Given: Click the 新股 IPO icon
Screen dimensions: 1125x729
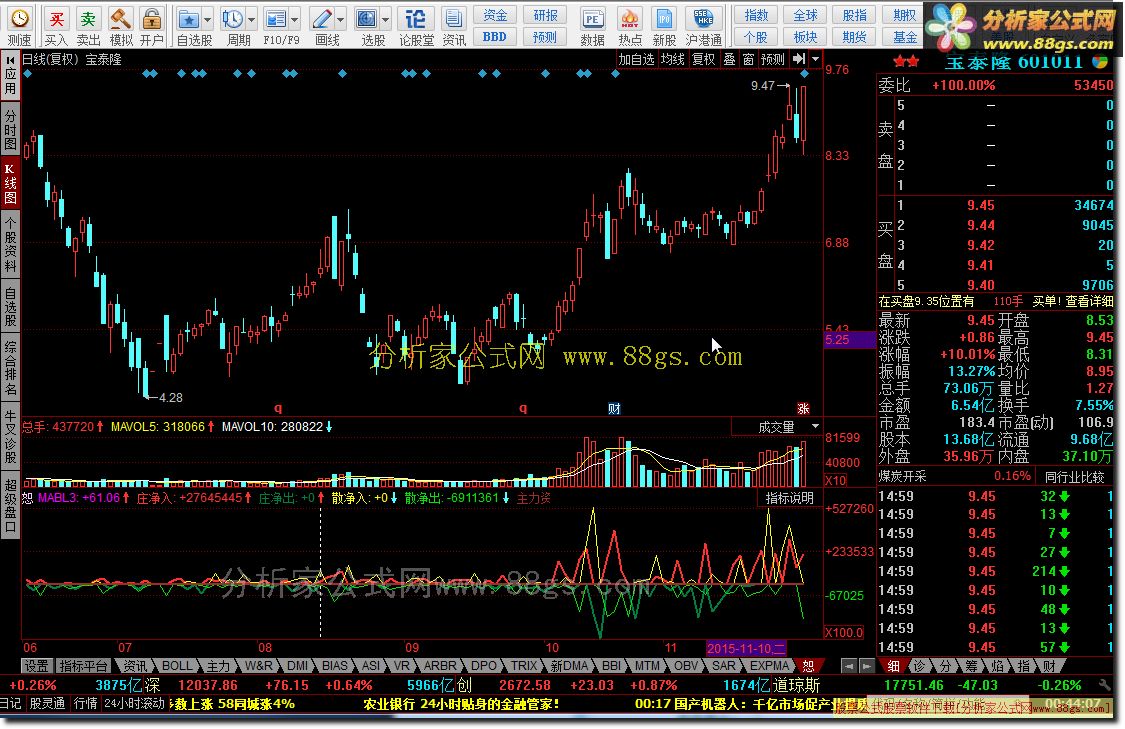Looking at the screenshot, I should point(664,19).
